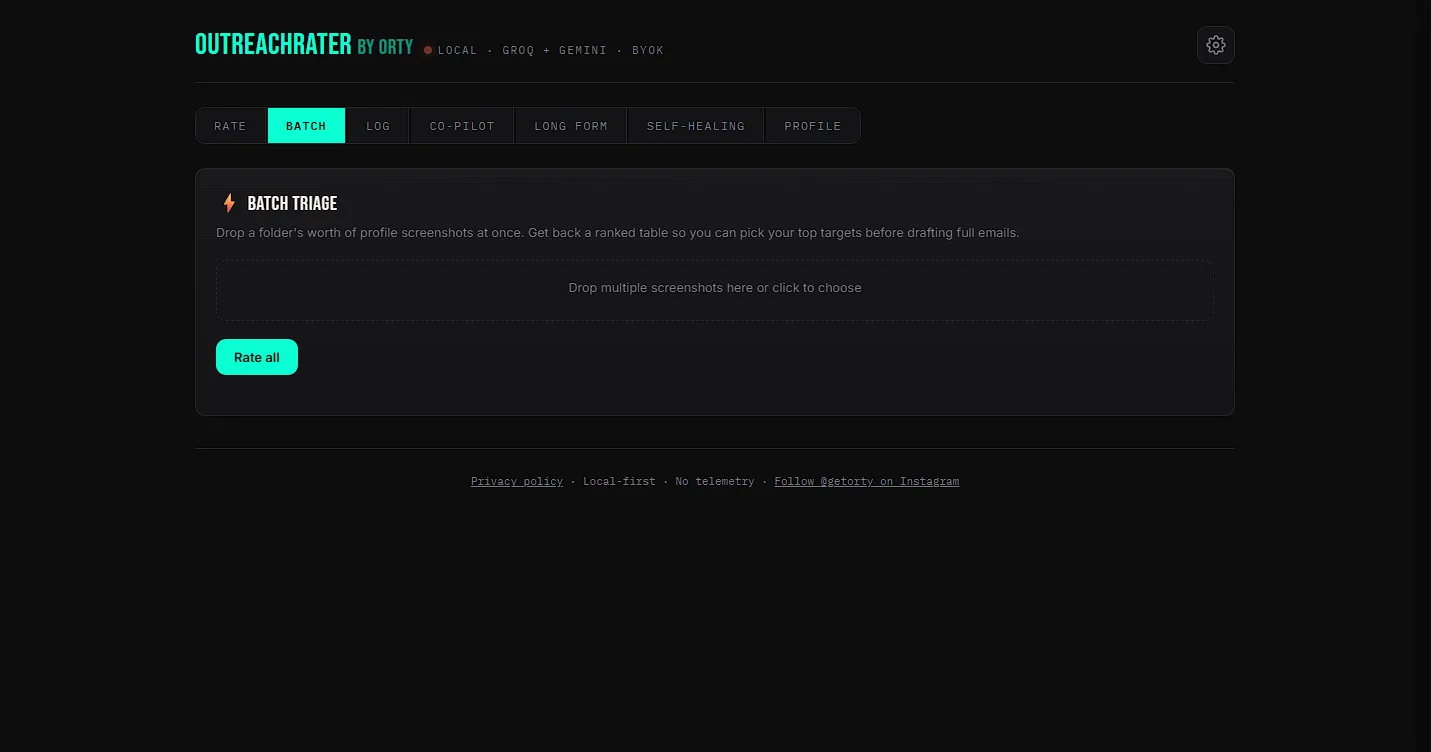Switch to the SELF-HEALING tab

(696, 126)
